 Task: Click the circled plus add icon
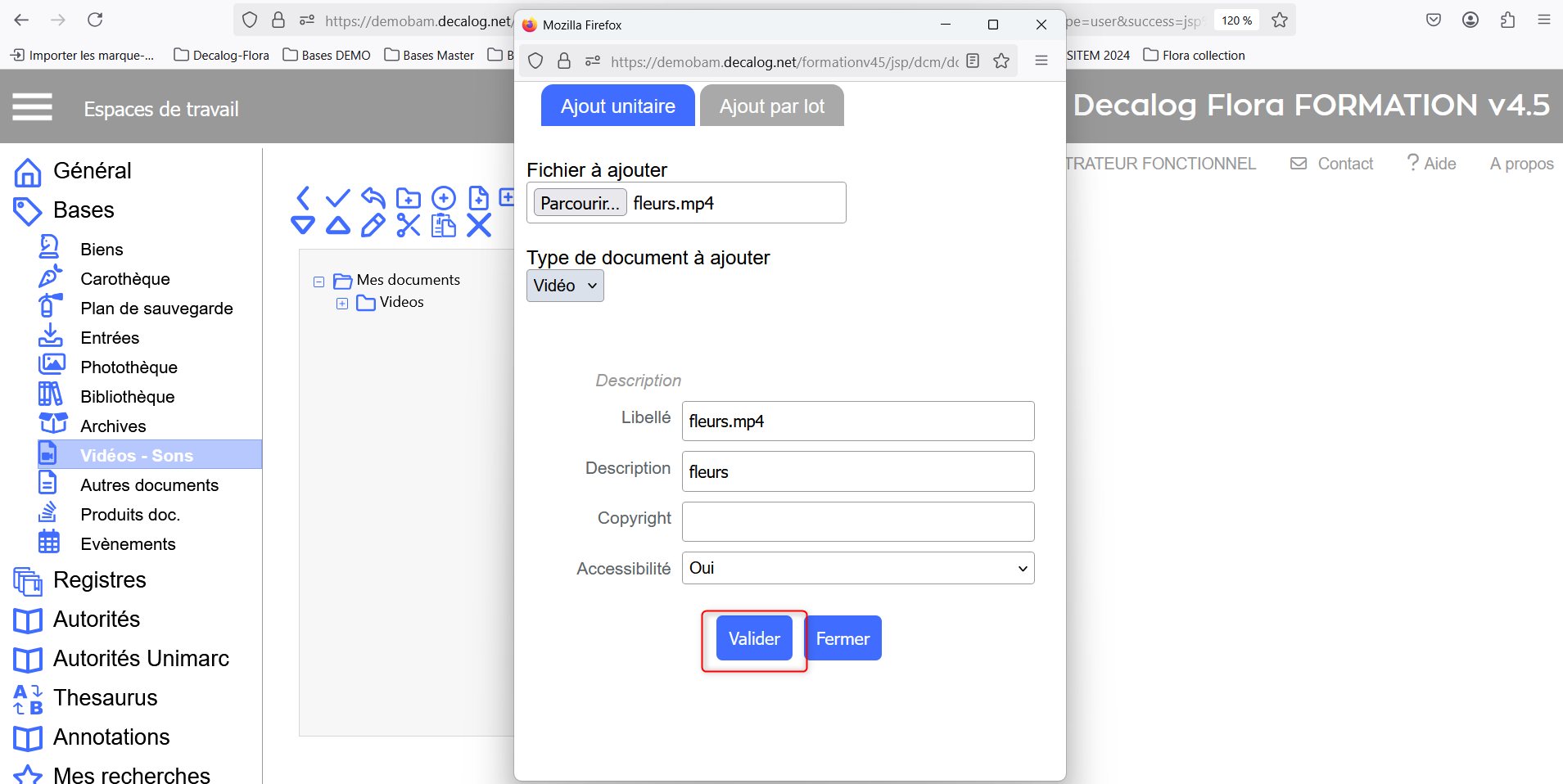(443, 198)
